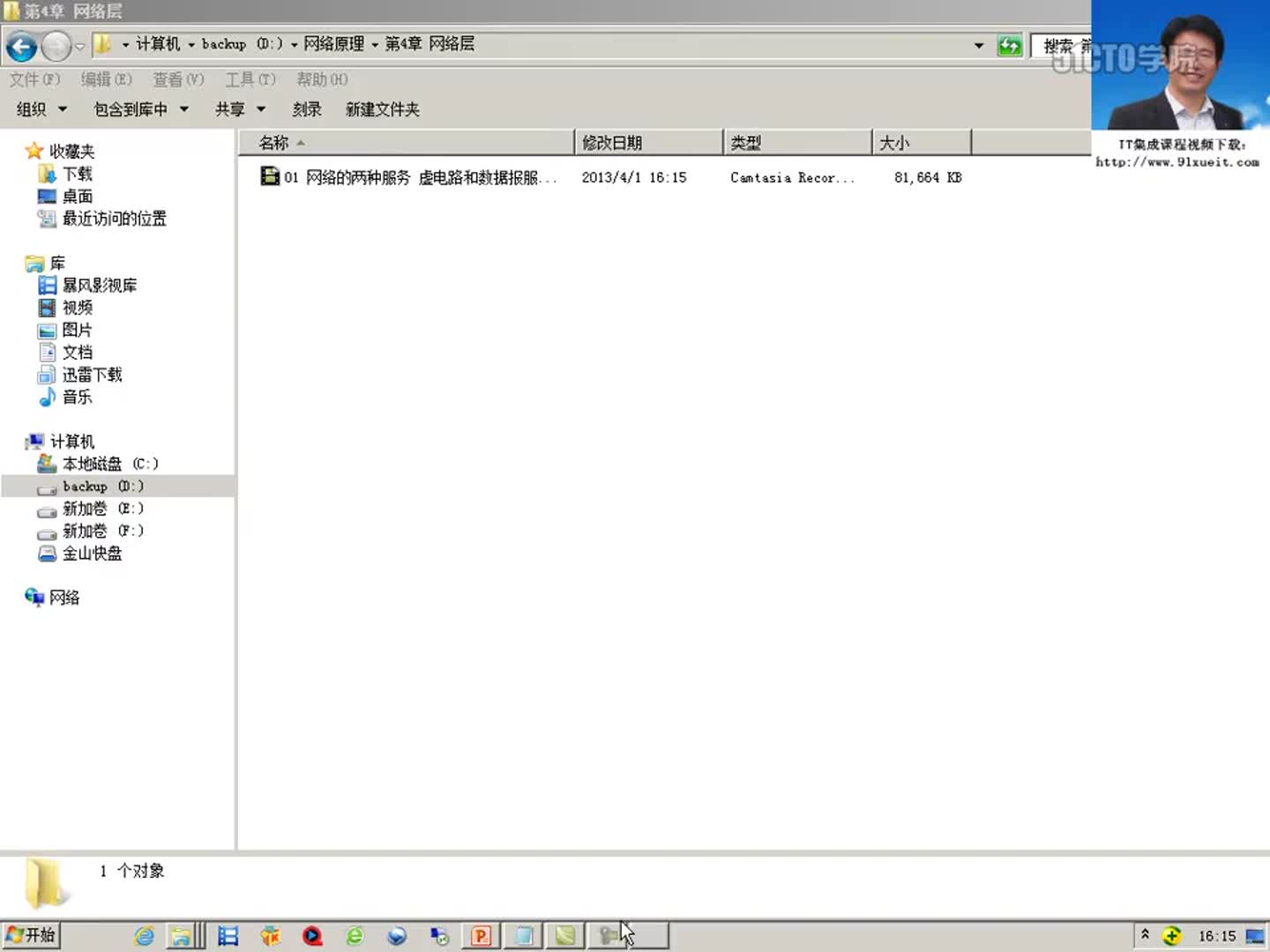
Task: Click the yellow-green tray icon
Action: pyautogui.click(x=1171, y=936)
